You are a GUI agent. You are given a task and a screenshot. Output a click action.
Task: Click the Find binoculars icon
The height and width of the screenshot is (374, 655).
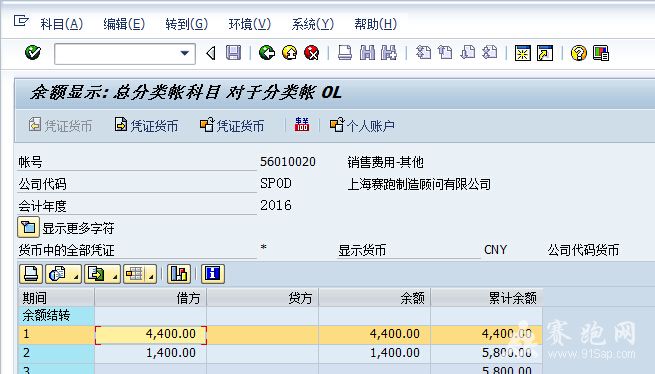[367, 53]
